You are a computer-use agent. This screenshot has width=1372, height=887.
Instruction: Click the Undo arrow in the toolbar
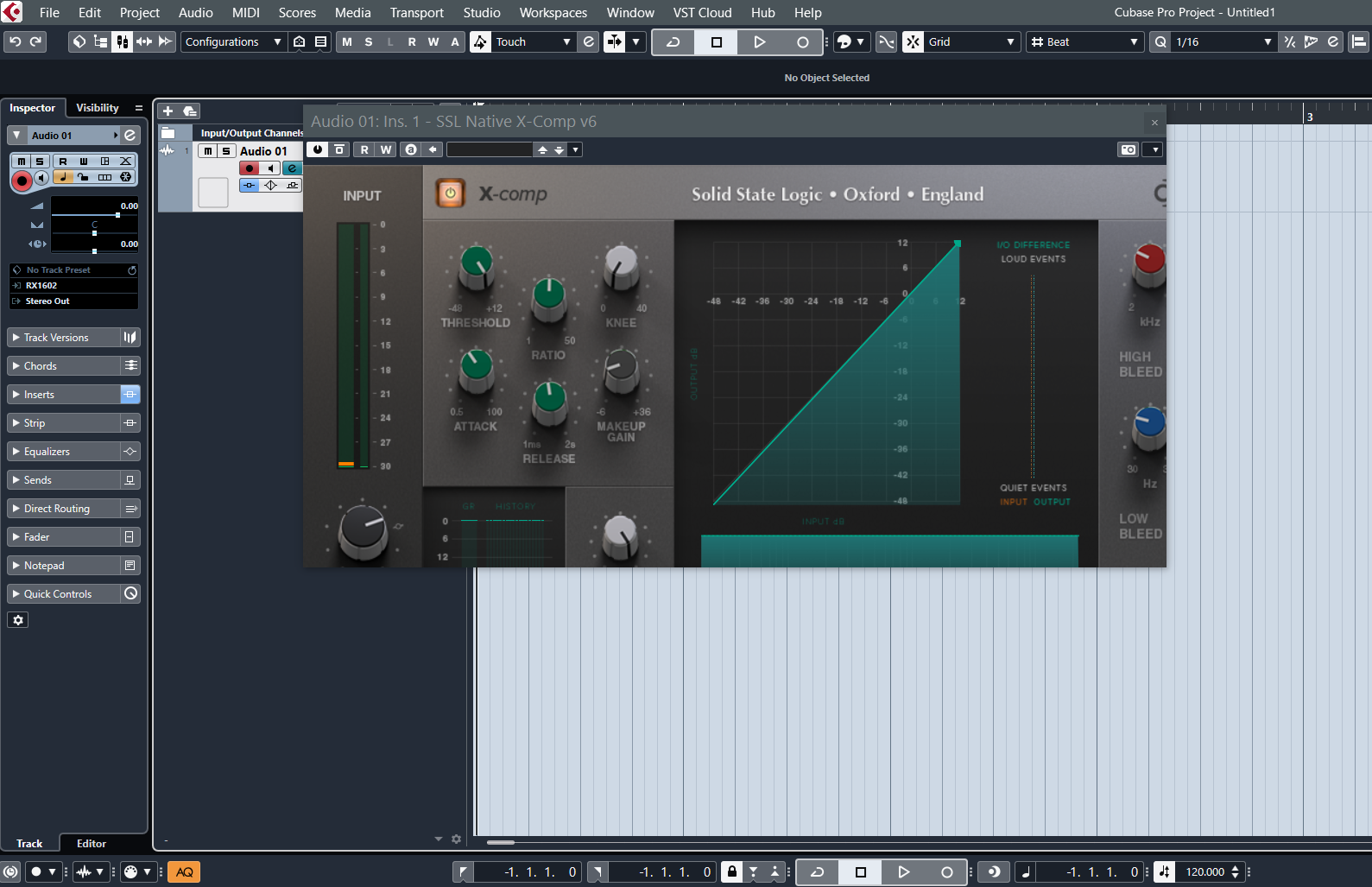[15, 41]
